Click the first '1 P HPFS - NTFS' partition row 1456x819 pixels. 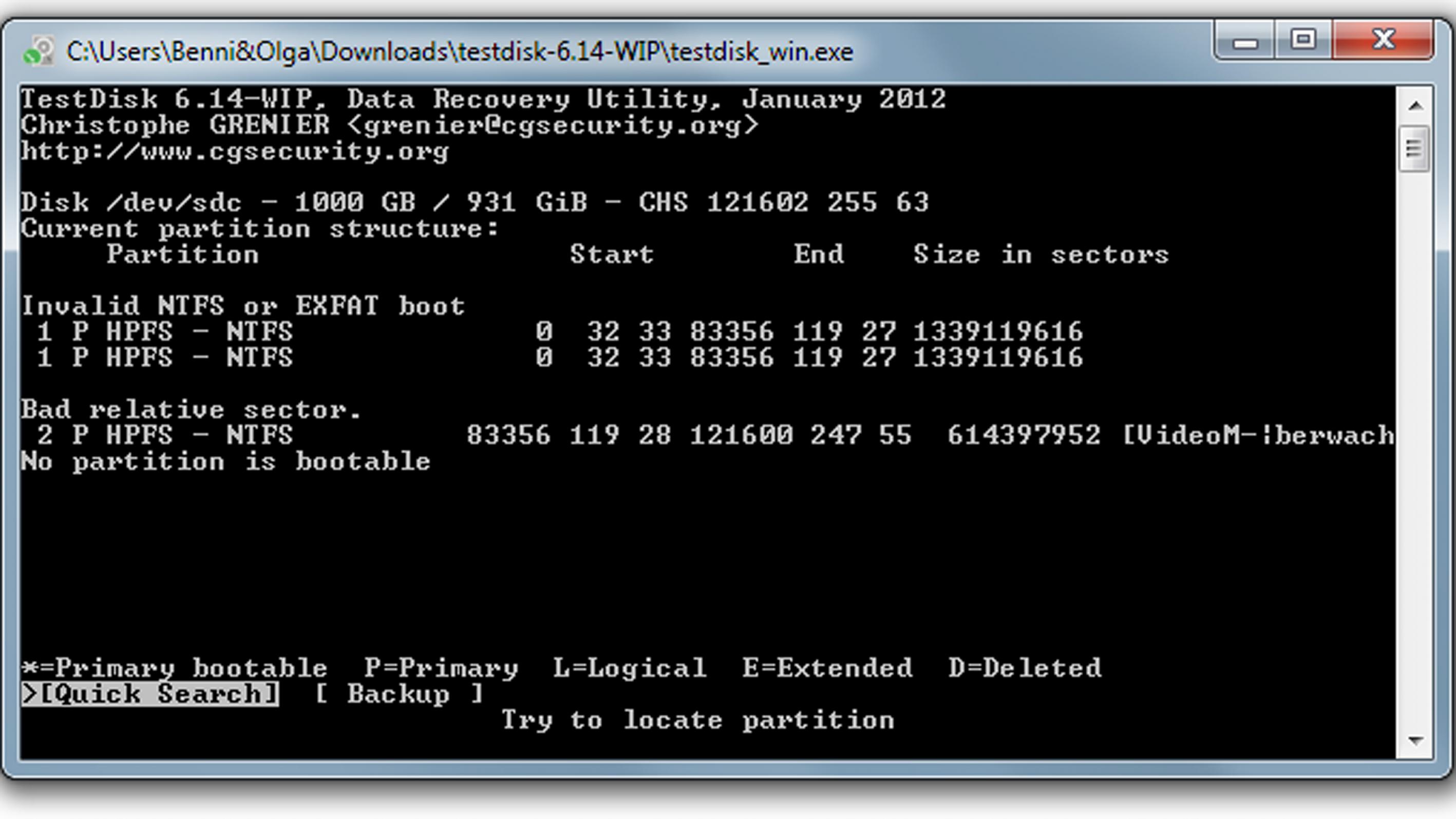pos(164,331)
